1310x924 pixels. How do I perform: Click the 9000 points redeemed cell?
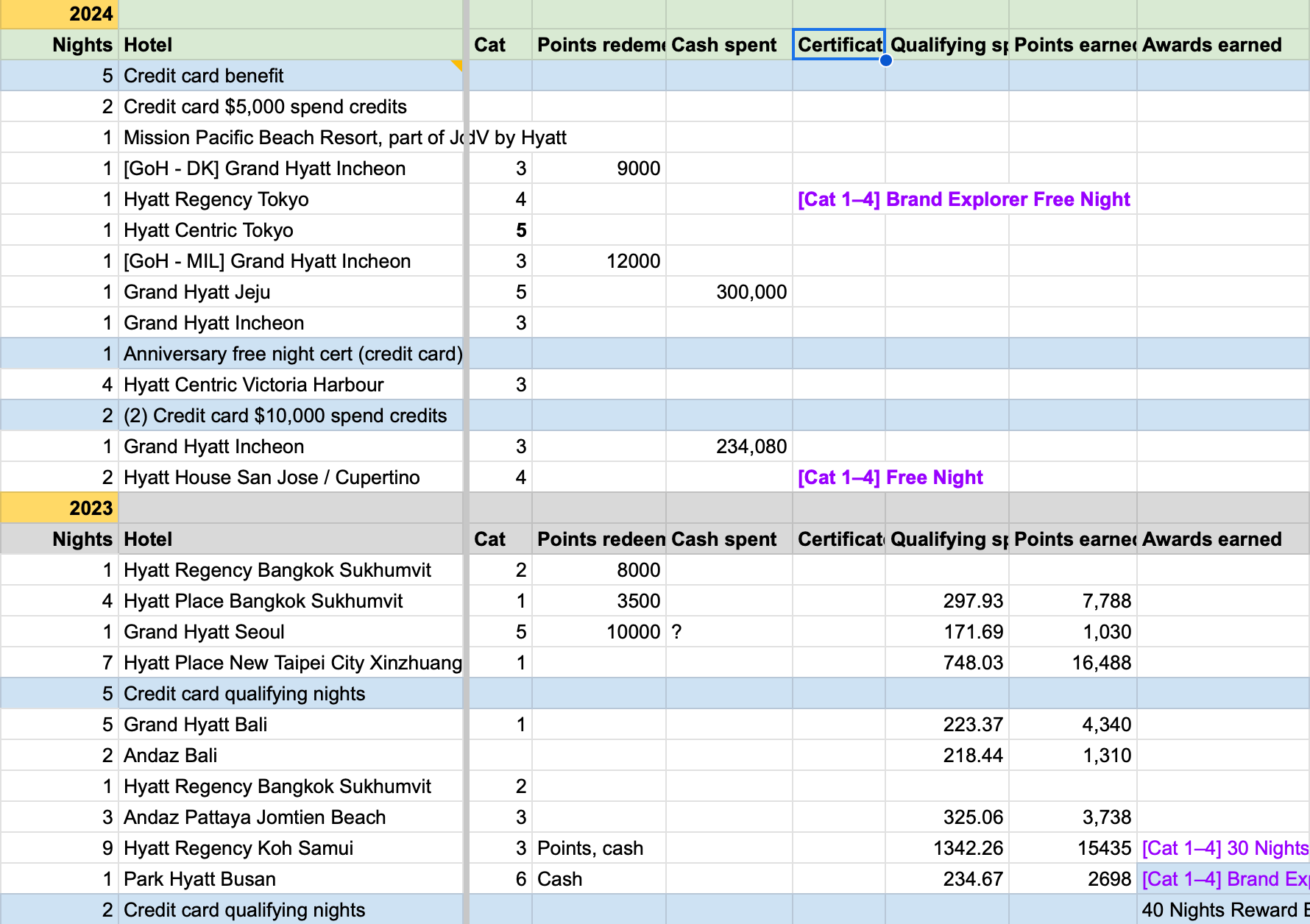coord(599,168)
